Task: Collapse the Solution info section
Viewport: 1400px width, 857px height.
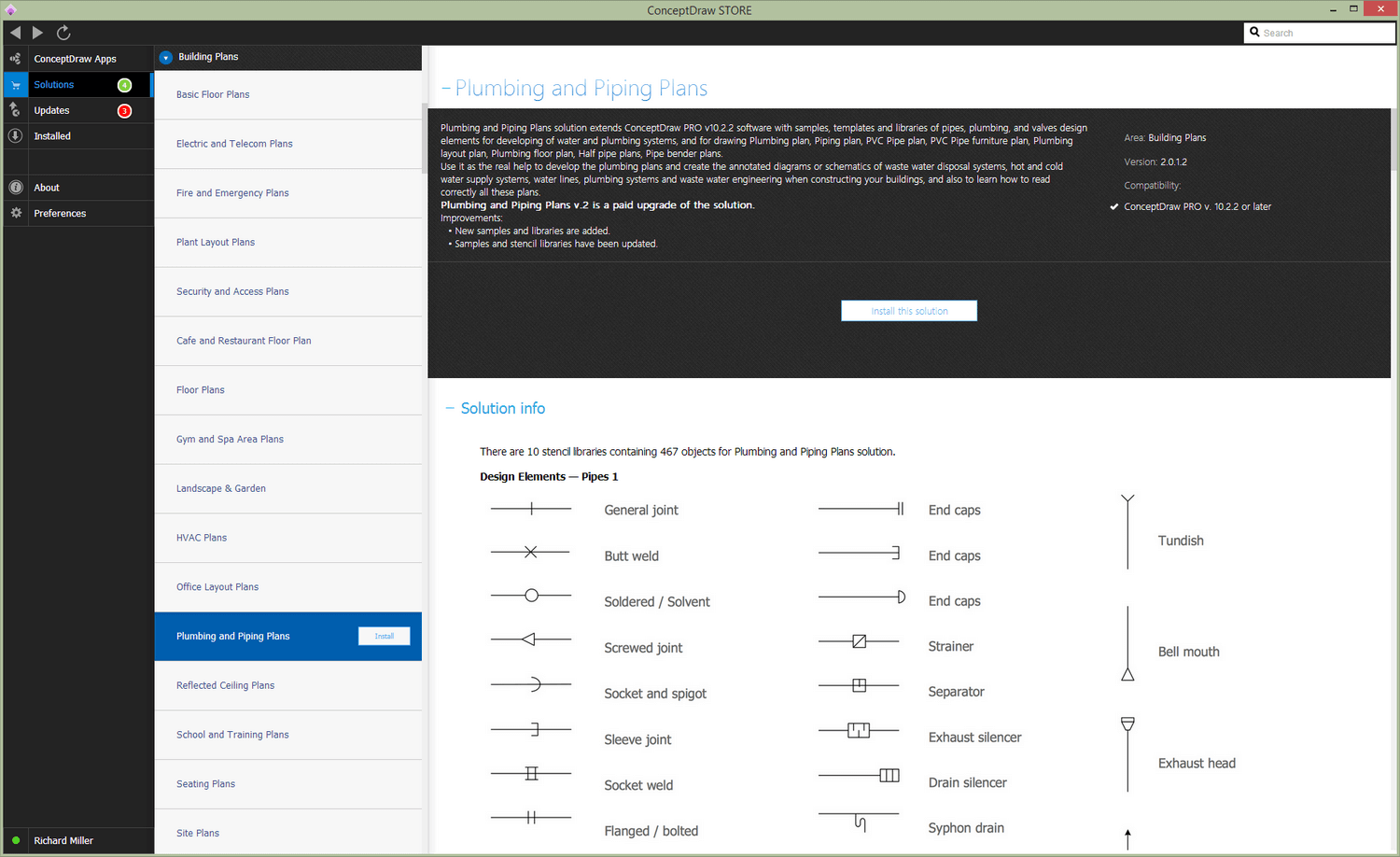Action: tap(450, 408)
